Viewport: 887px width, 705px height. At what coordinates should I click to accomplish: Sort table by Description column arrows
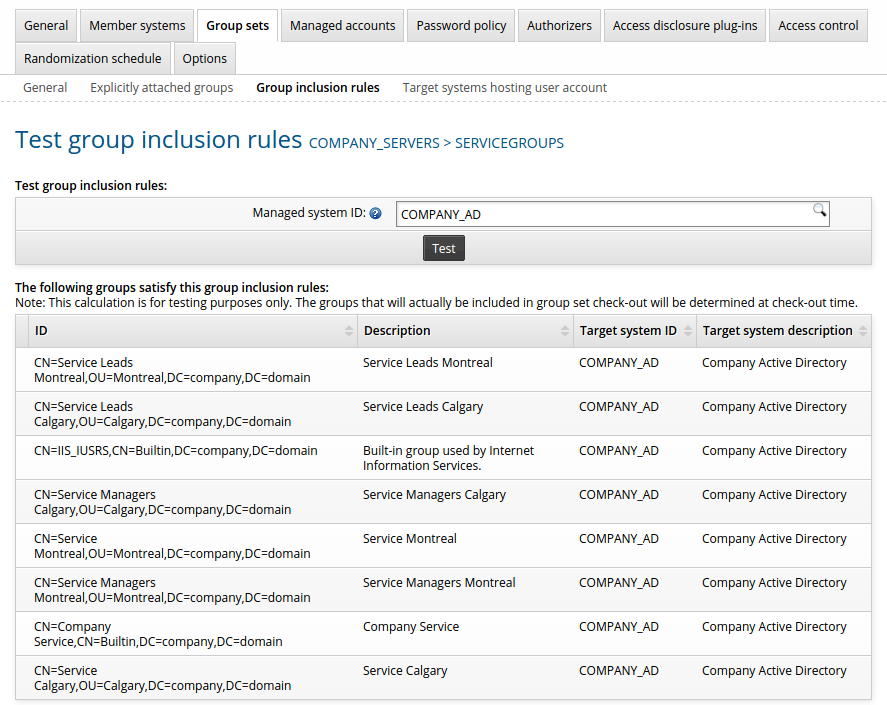pyautogui.click(x=565, y=331)
